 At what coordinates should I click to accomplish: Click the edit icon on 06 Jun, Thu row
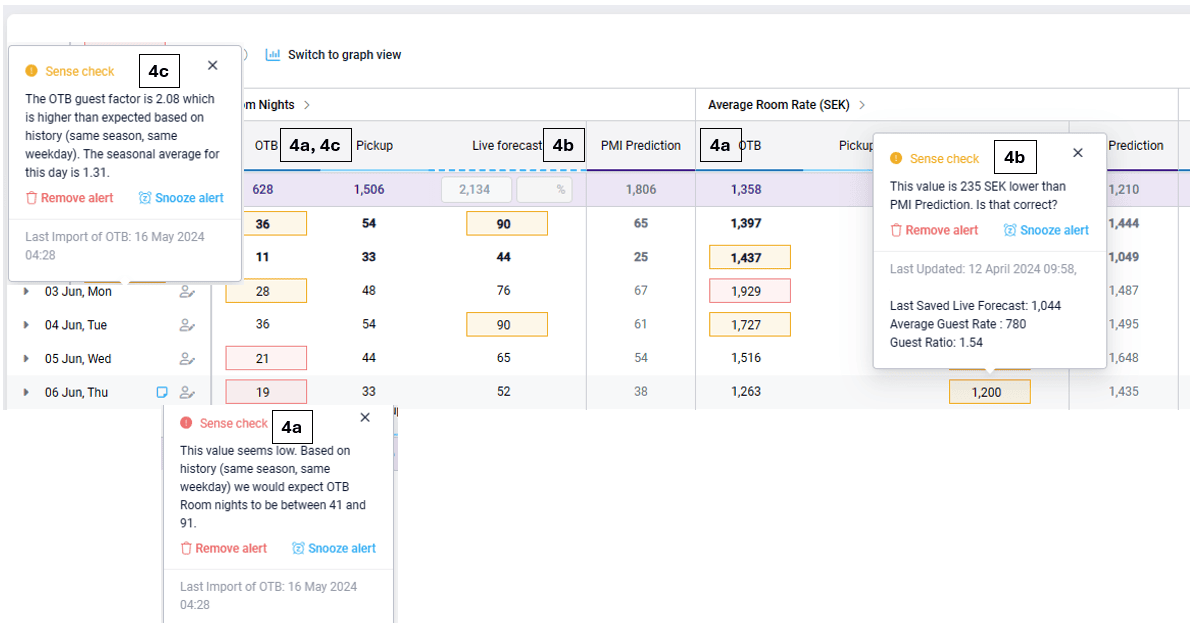coord(186,392)
